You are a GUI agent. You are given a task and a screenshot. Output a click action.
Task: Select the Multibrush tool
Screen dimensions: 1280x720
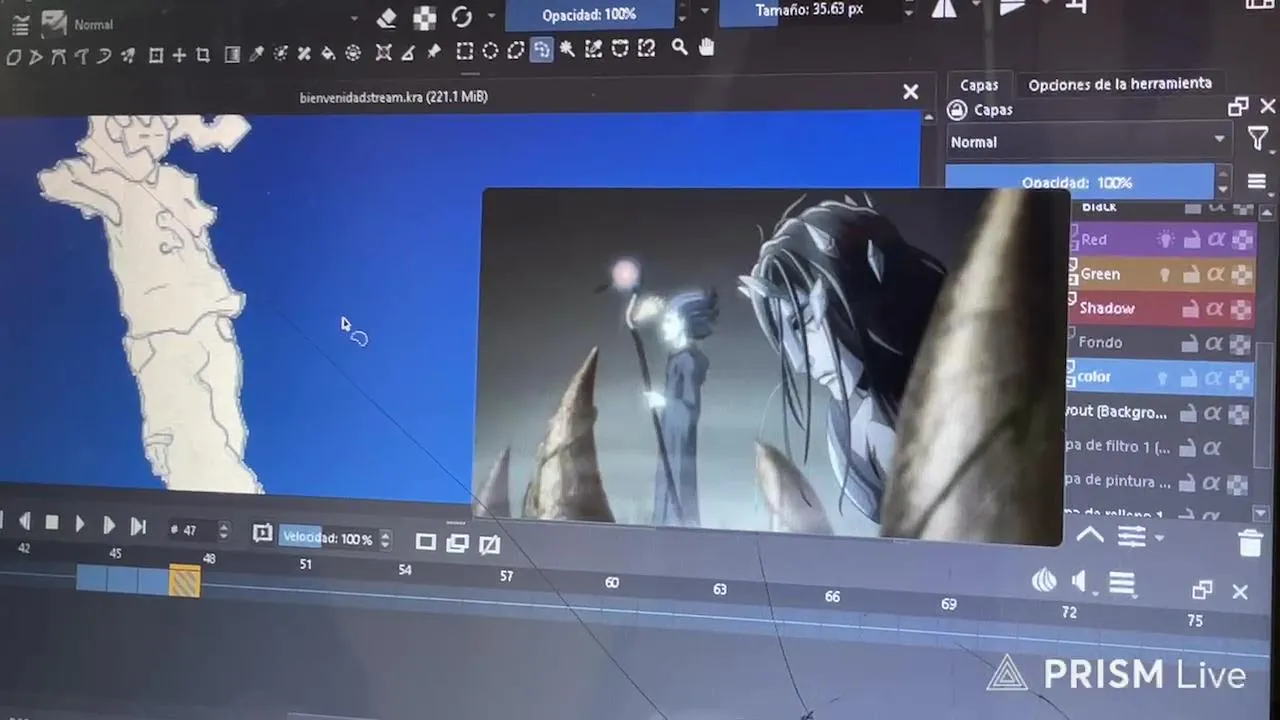[128, 55]
